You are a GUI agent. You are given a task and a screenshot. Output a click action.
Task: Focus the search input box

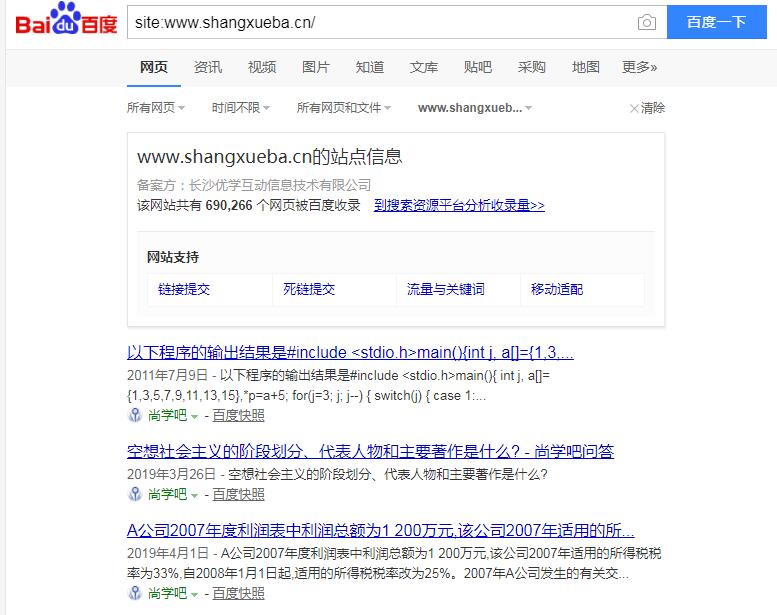point(380,22)
